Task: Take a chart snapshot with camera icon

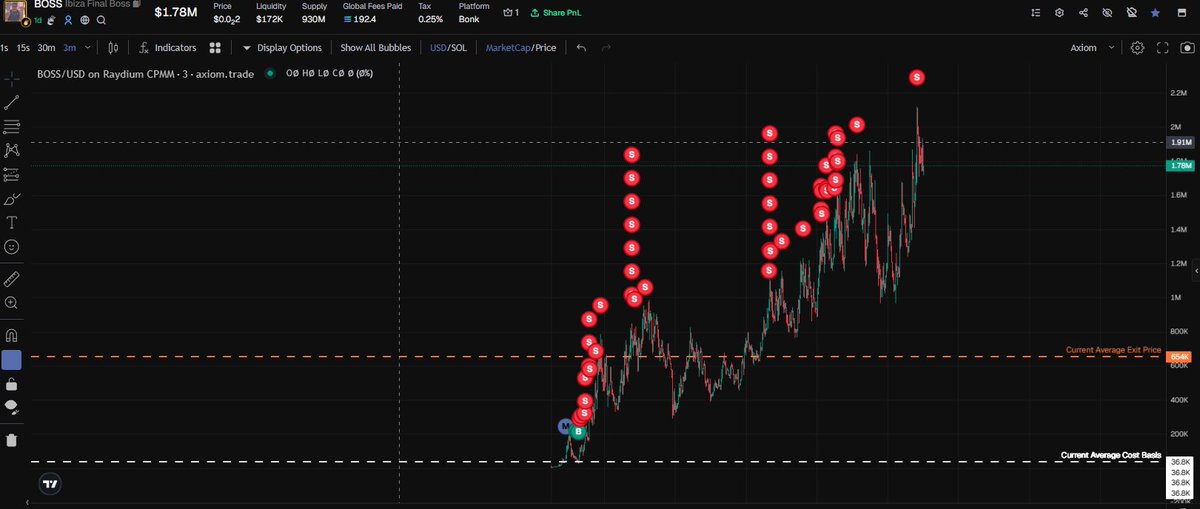Action: click(x=1187, y=47)
